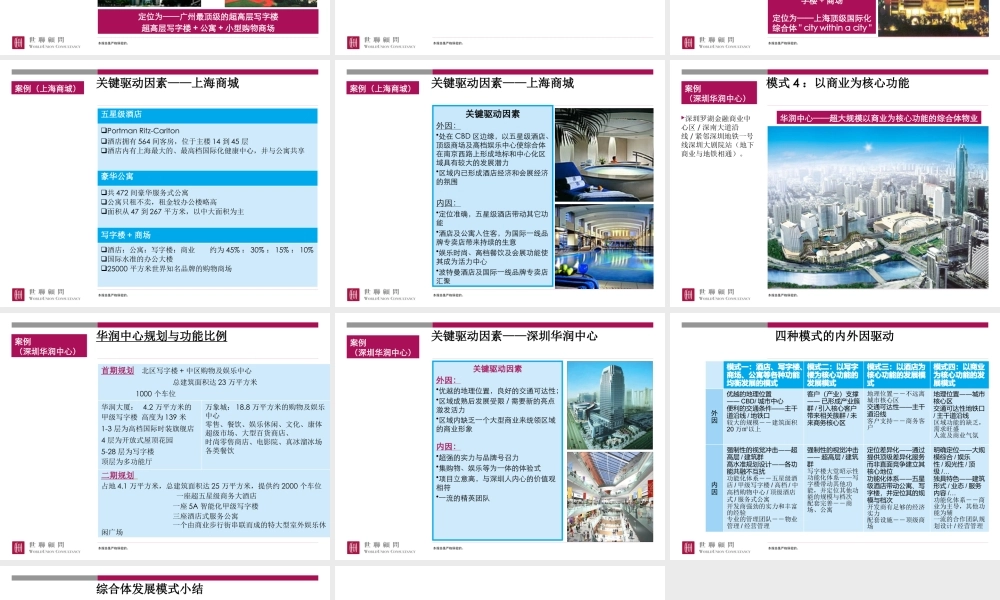
Task: Select the 综合体发展模式小结 slide
Action: point(165,583)
